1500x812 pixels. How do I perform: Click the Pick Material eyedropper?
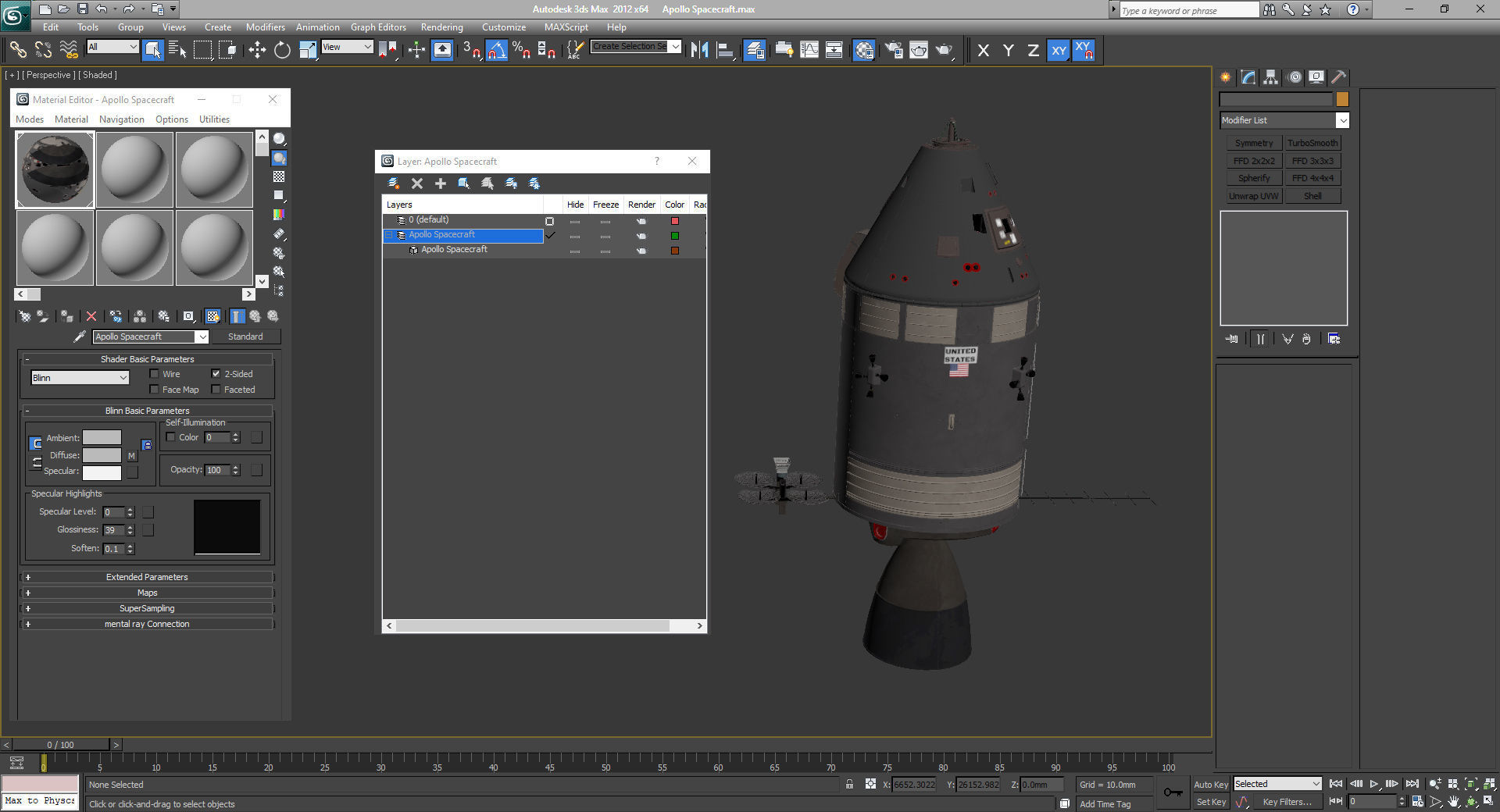(79, 337)
